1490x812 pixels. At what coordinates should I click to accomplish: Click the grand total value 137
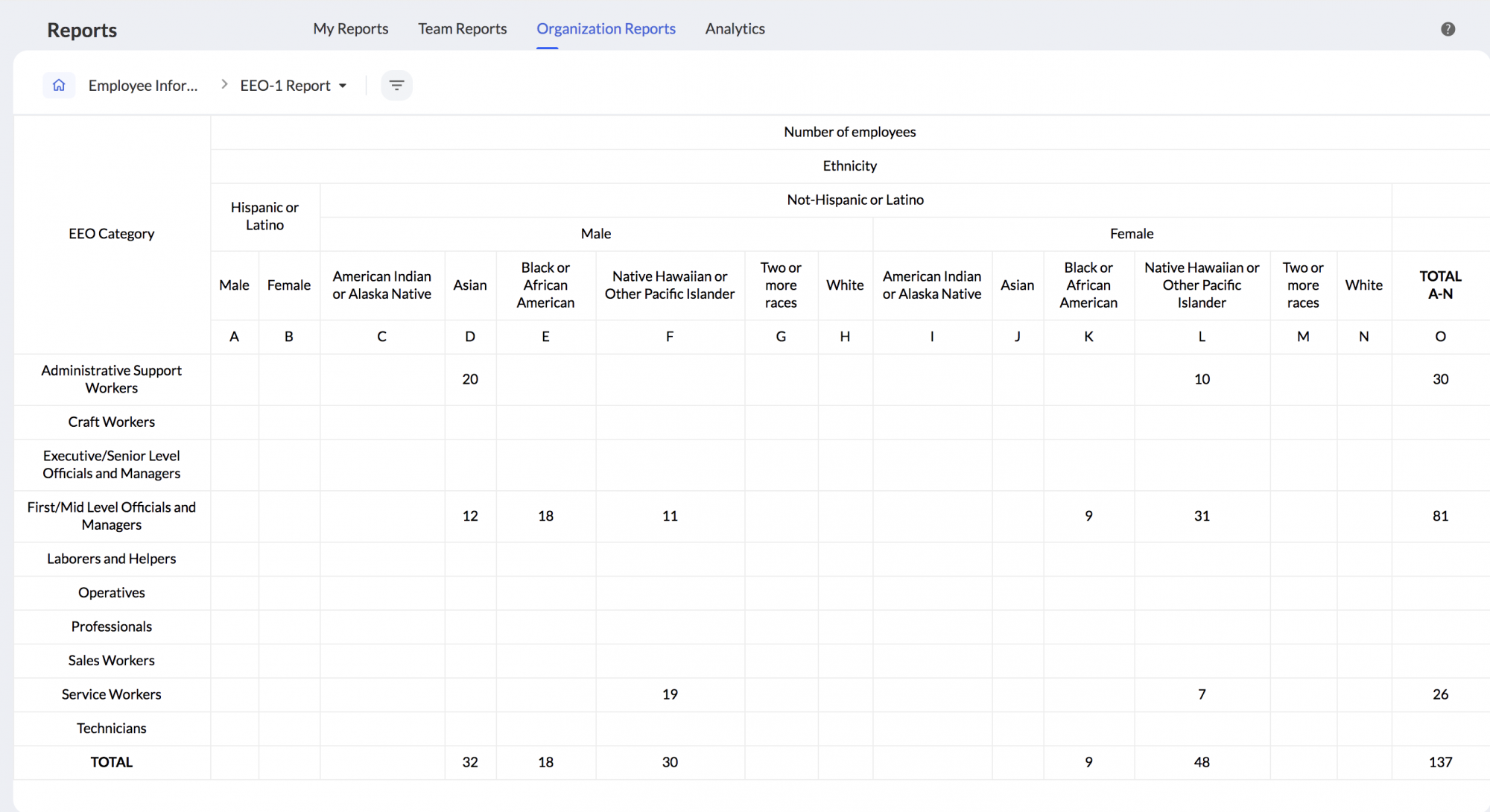click(x=1440, y=762)
